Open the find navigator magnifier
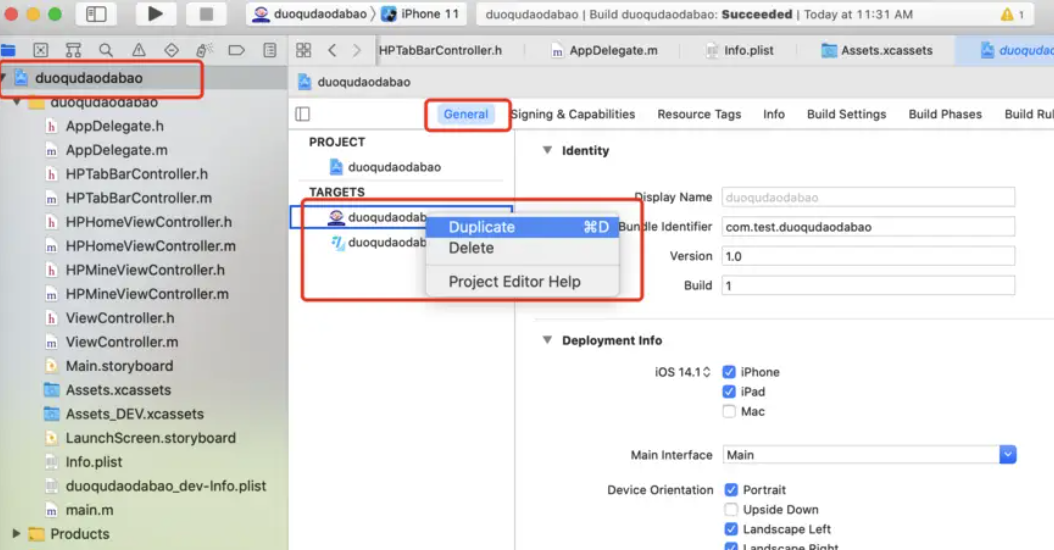The height and width of the screenshot is (550, 1054). [106, 50]
